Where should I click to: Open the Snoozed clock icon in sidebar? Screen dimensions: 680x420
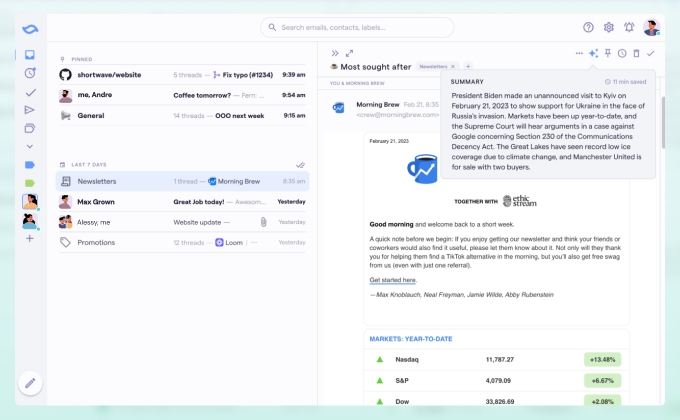(29, 73)
